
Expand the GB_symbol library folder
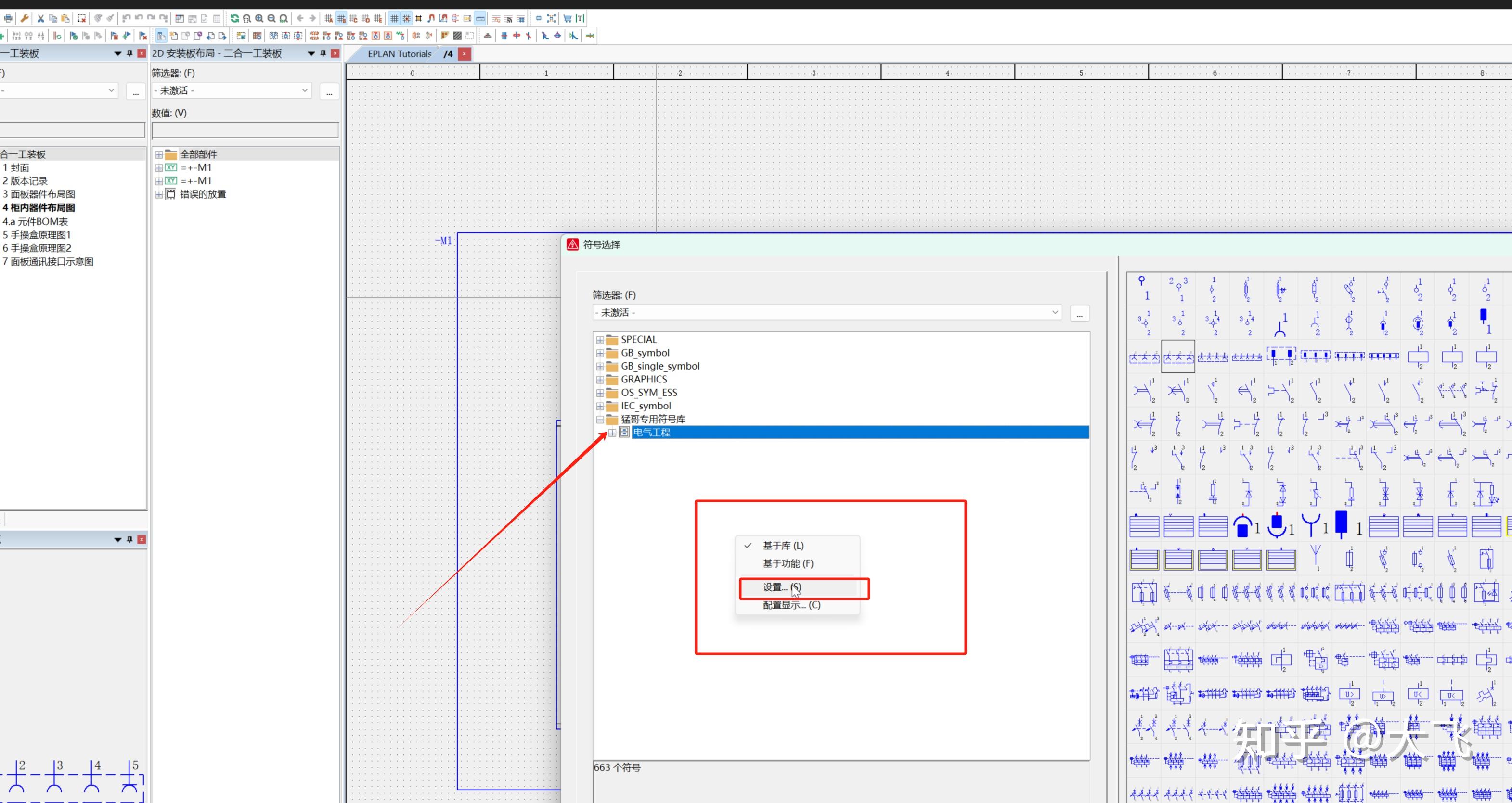point(600,353)
